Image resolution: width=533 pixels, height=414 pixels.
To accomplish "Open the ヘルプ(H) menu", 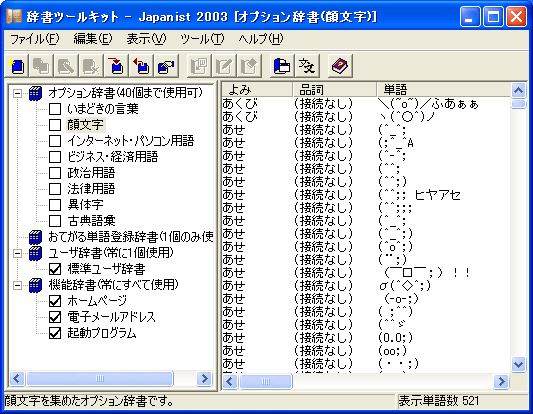I will 261,39.
